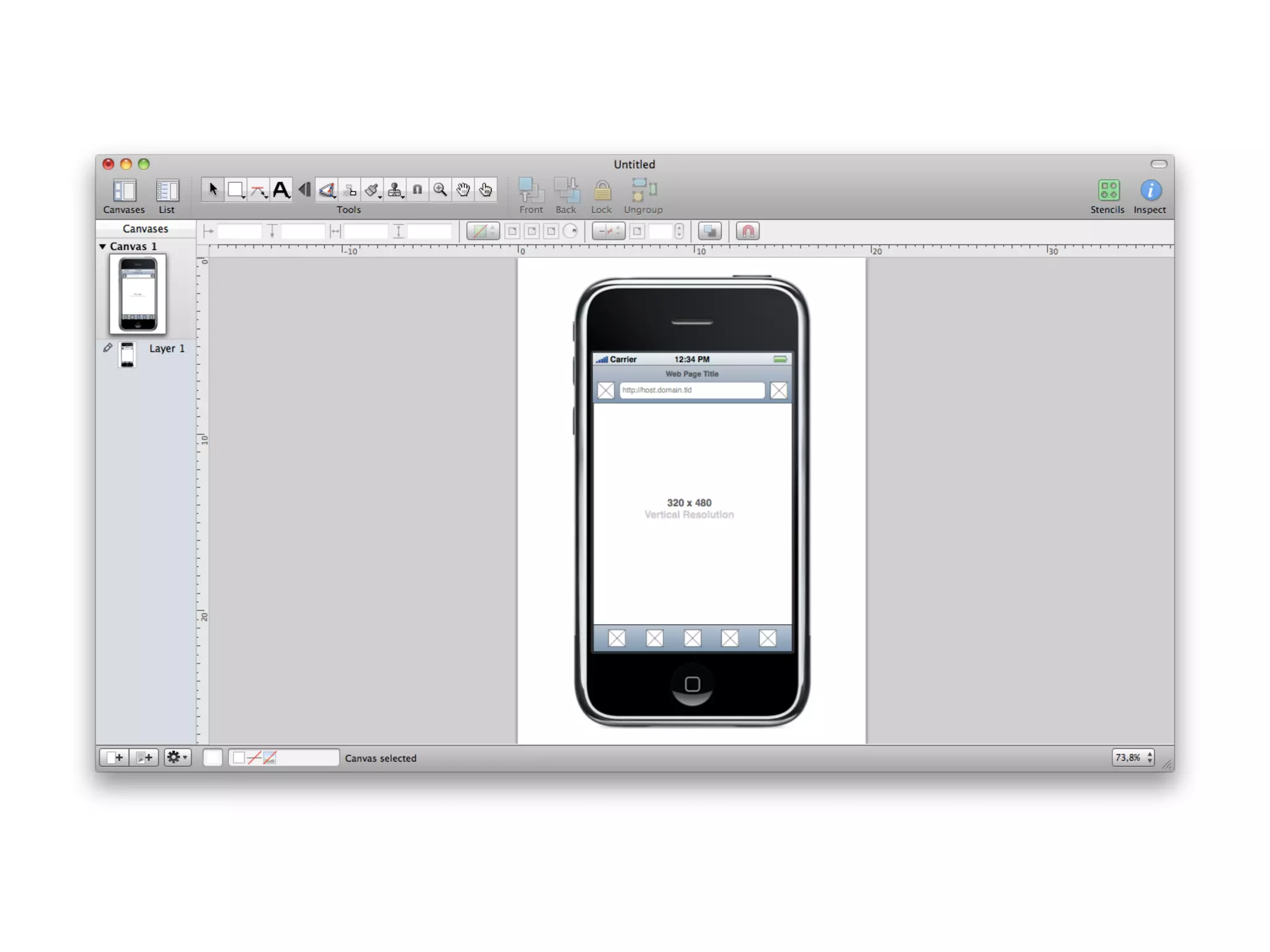Toggle the Canvases sidebar button

coord(124,196)
